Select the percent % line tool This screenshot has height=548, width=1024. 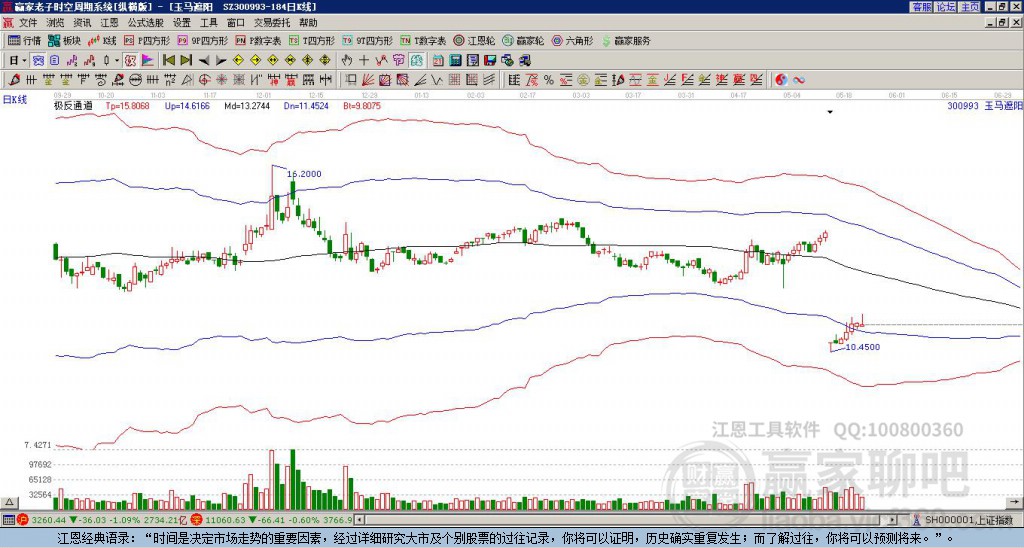click(549, 80)
